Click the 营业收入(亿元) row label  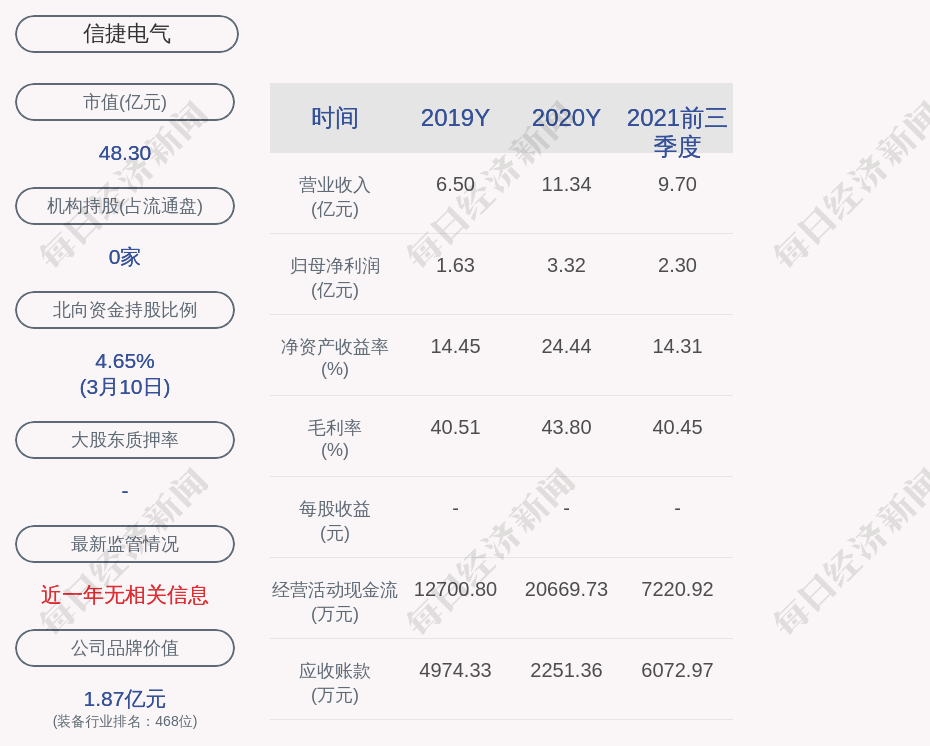tap(335, 197)
